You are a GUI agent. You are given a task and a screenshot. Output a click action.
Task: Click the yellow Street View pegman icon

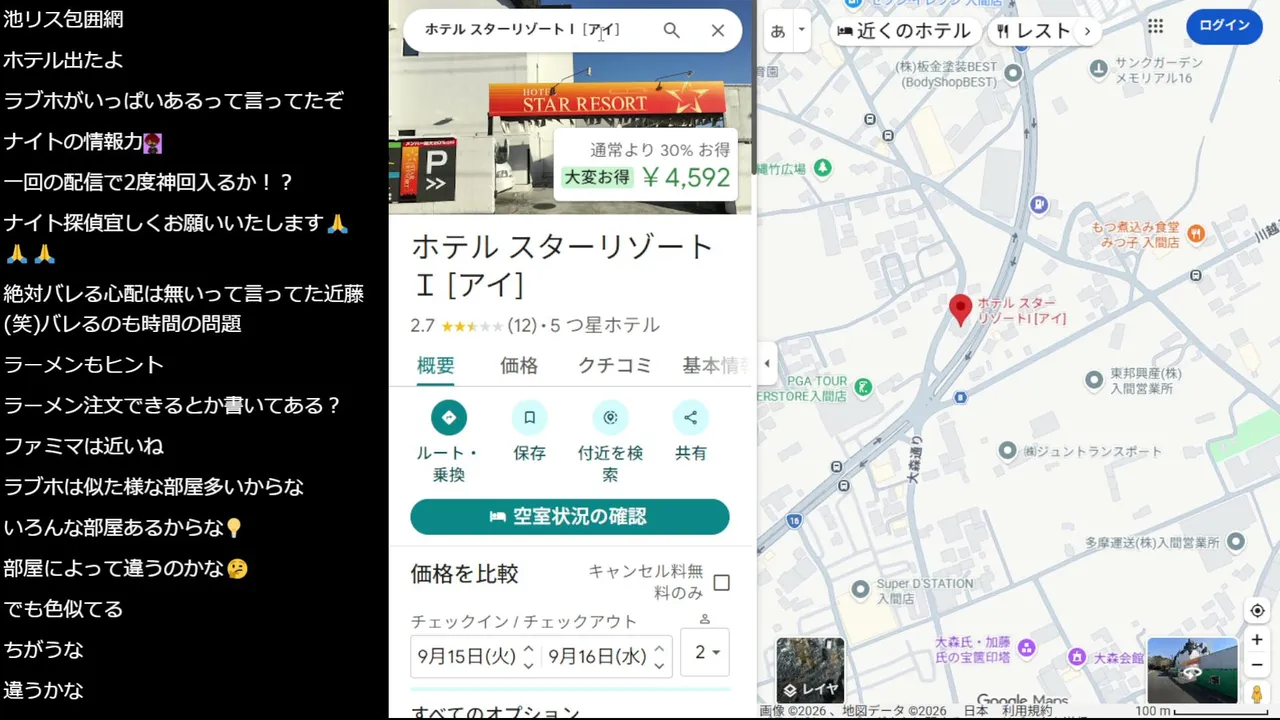[x=1257, y=694]
